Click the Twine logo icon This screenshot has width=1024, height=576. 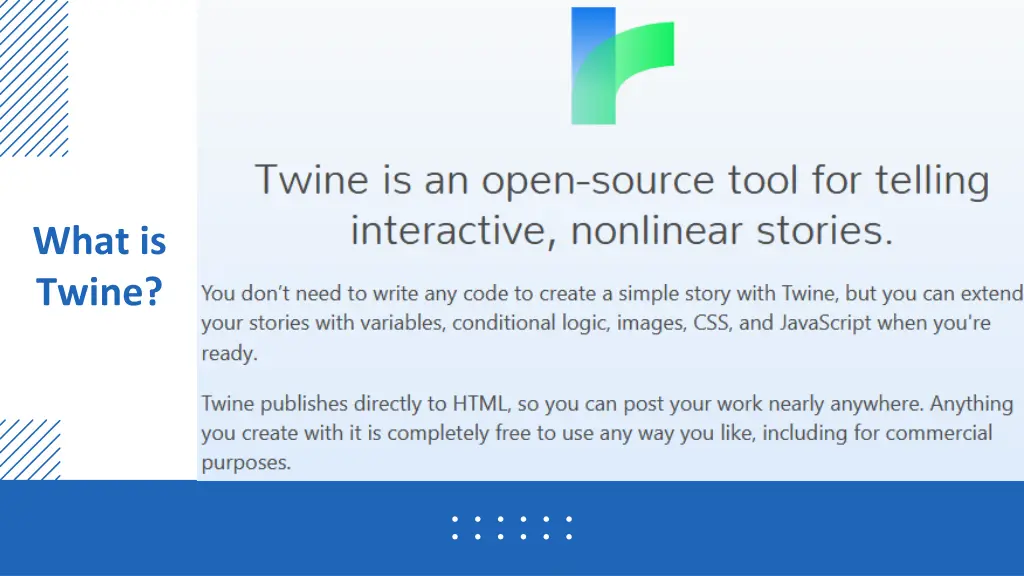tap(622, 65)
